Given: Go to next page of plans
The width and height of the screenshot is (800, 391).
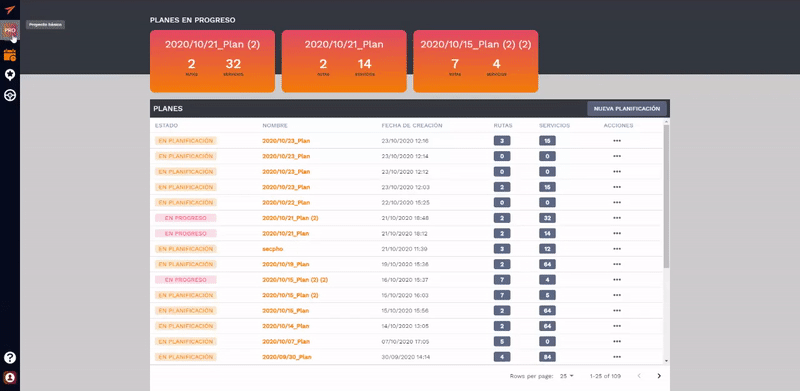Looking at the screenshot, I should click(659, 376).
